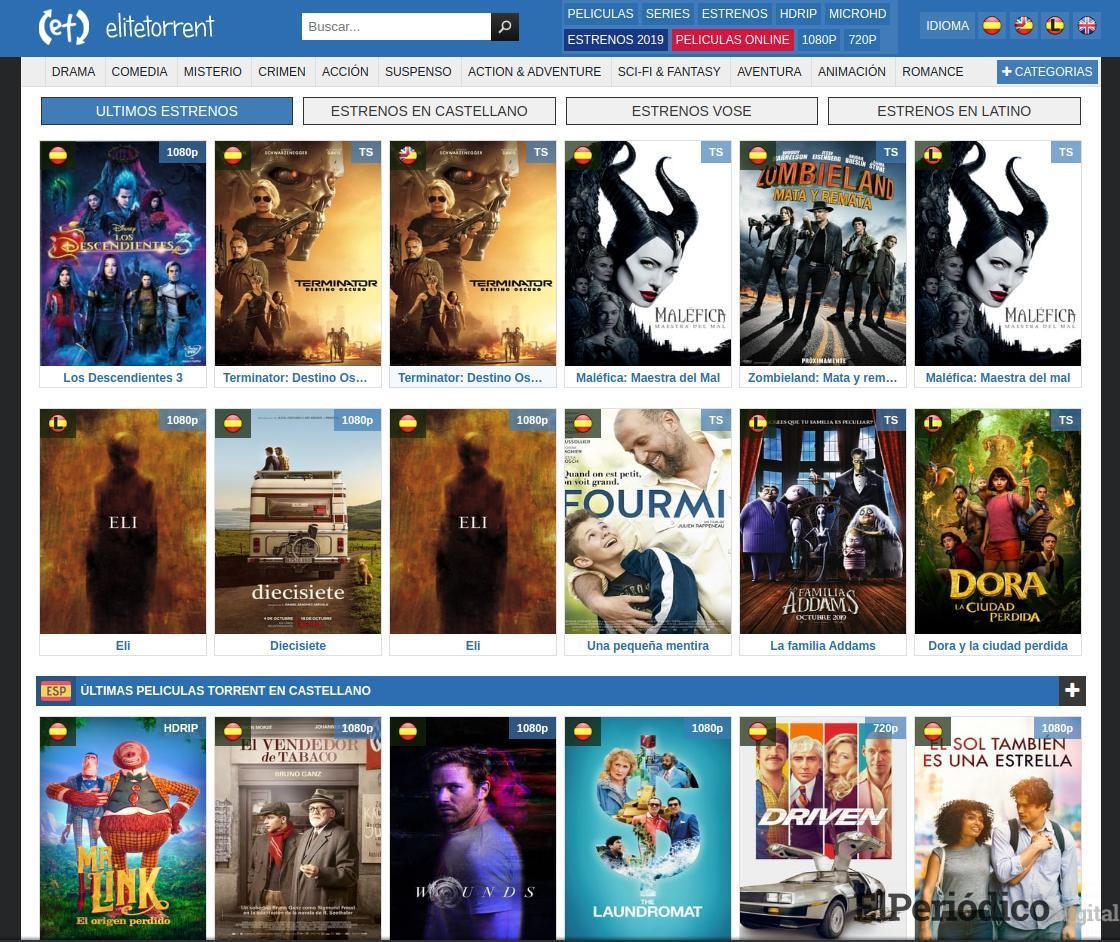
Task: Select the VOSE mixed flag language icon
Action: click(x=1024, y=26)
